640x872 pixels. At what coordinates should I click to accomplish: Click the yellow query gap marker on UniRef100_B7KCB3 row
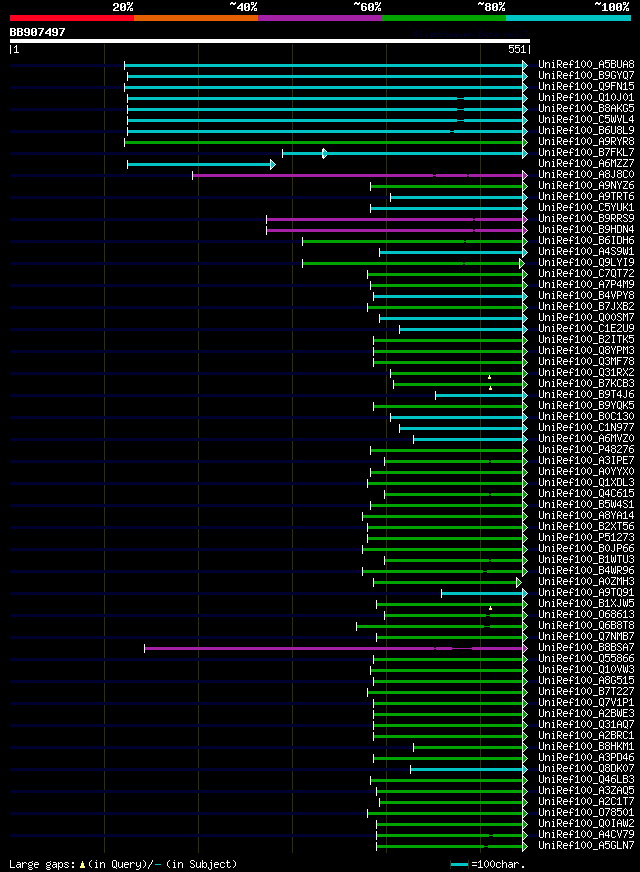[x=490, y=388]
